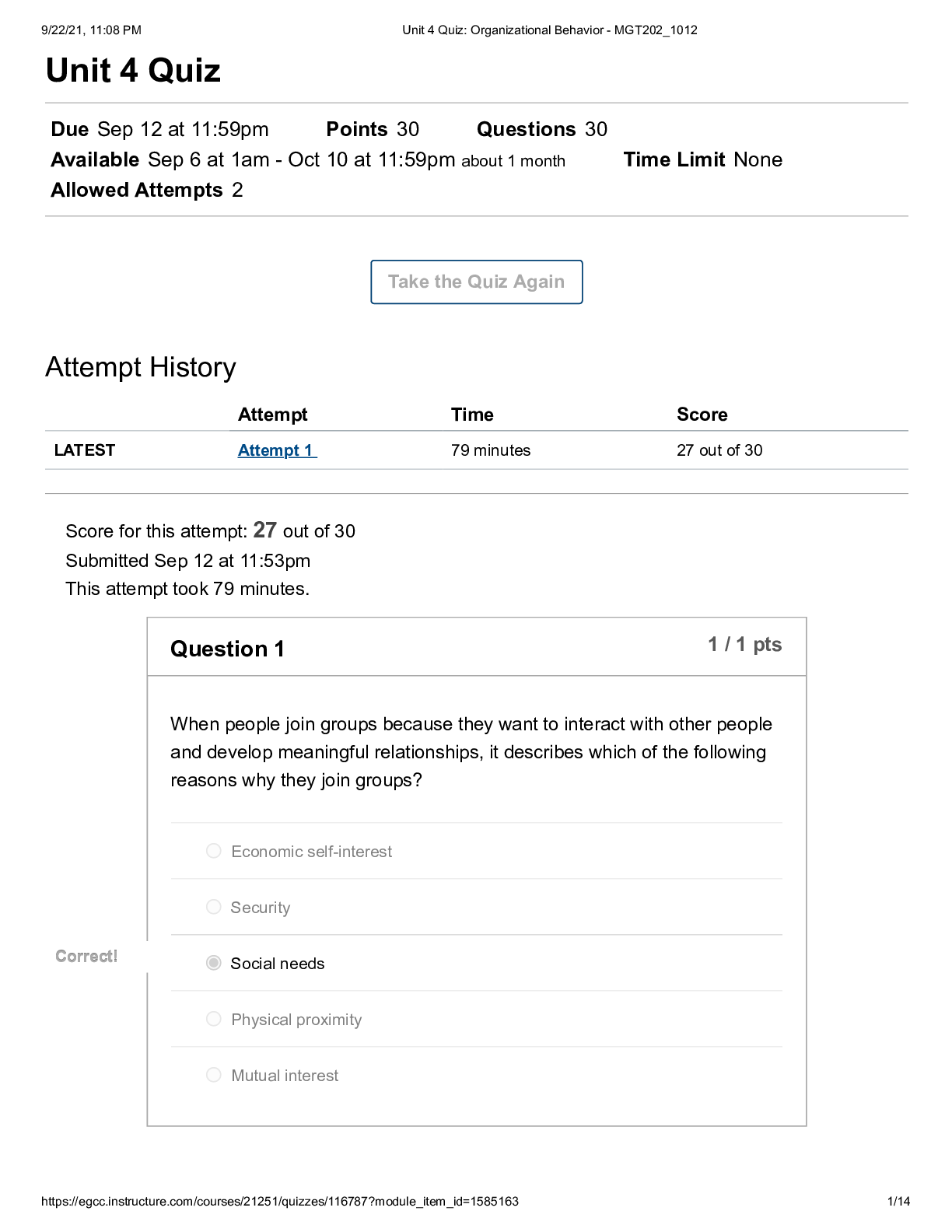Click the LATEST row label
Image resolution: width=952 pixels, height=1232 pixels.
pyautogui.click(x=85, y=450)
